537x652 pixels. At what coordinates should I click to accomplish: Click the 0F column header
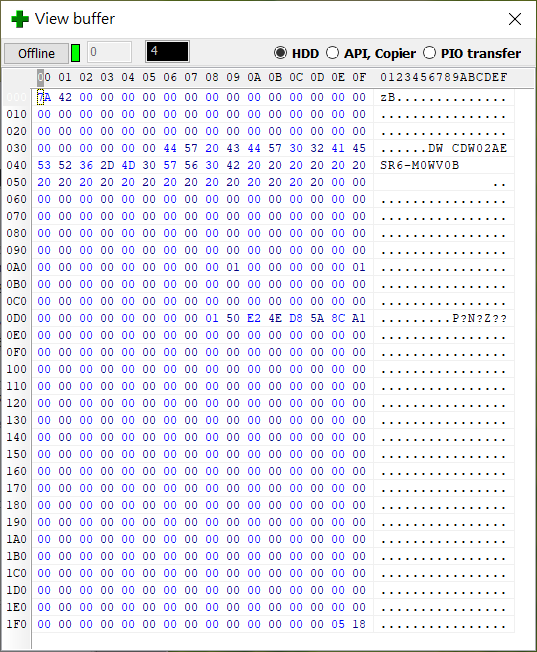tap(359, 77)
